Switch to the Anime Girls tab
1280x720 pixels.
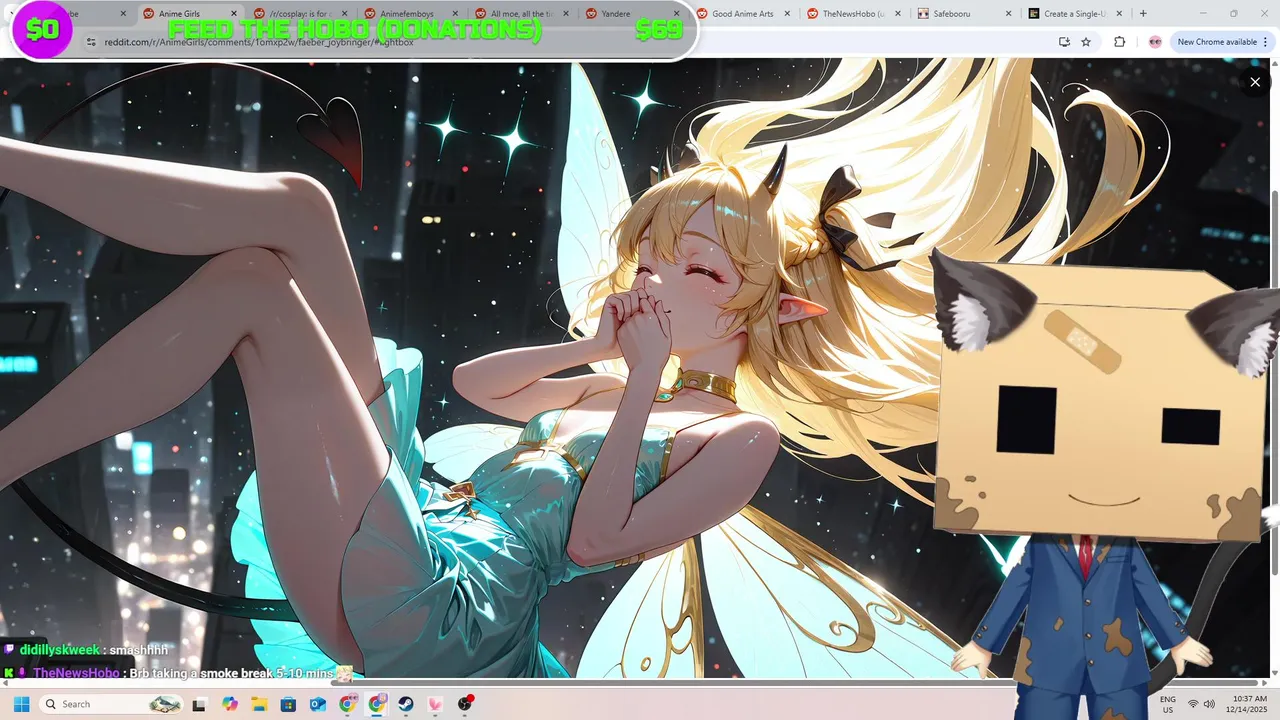[x=180, y=14]
